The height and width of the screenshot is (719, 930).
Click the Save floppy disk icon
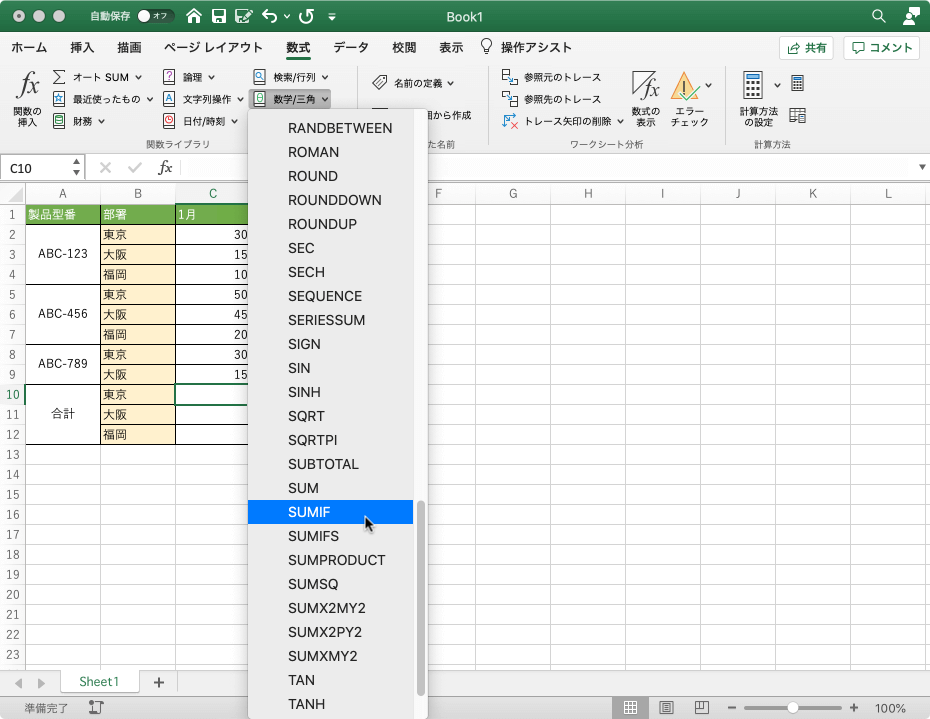[219, 16]
